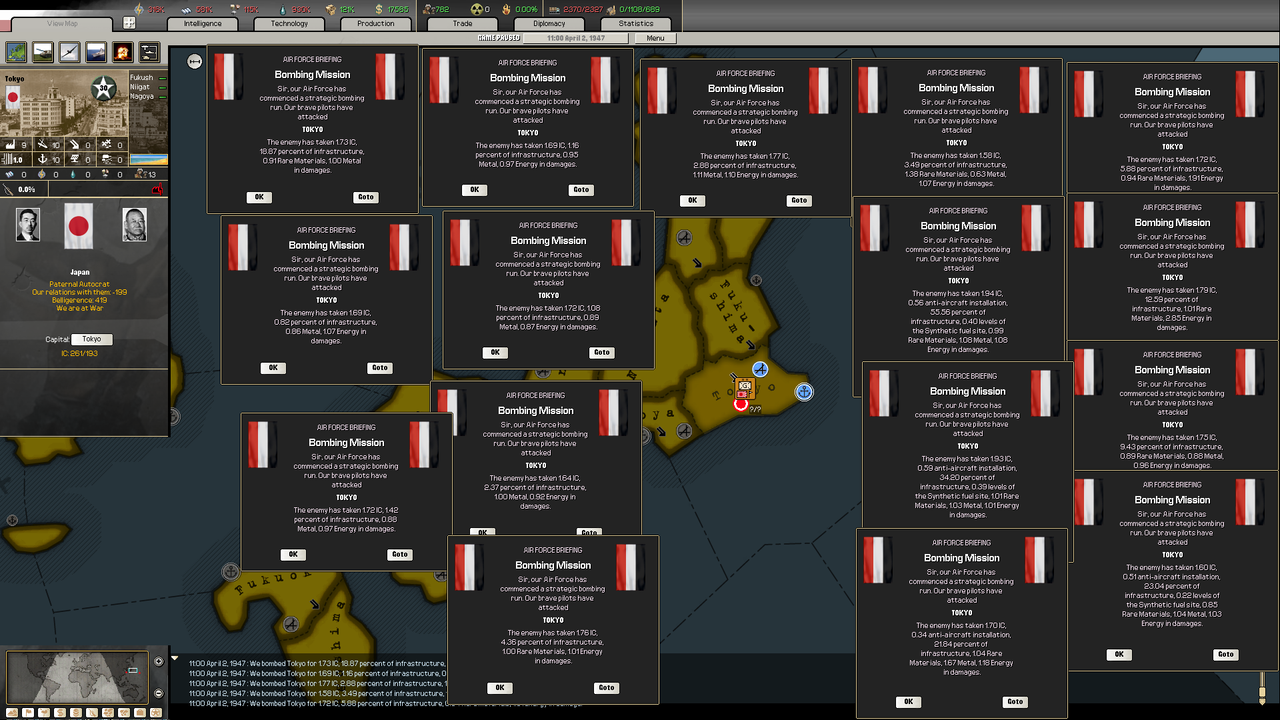
Task: Click OK on briefing with 0.82 percent infrastructure
Action: [x=272, y=368]
